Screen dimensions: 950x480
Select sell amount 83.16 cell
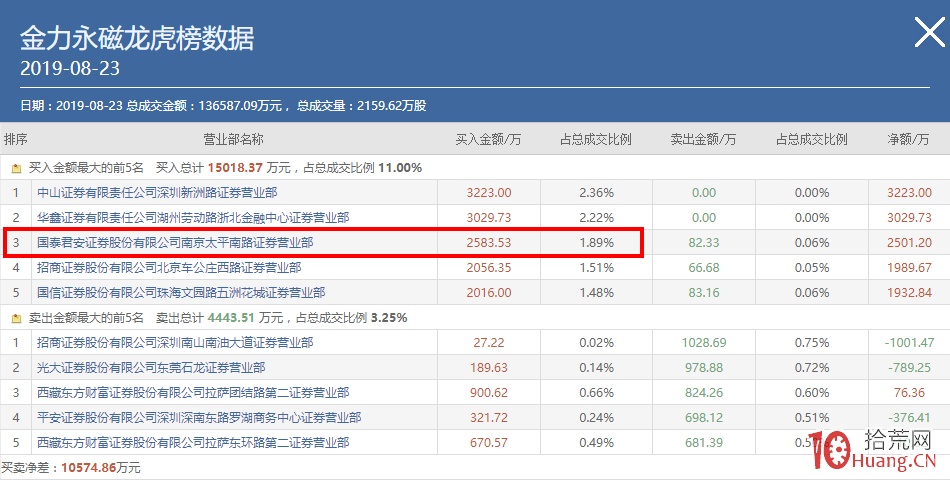[x=704, y=293]
